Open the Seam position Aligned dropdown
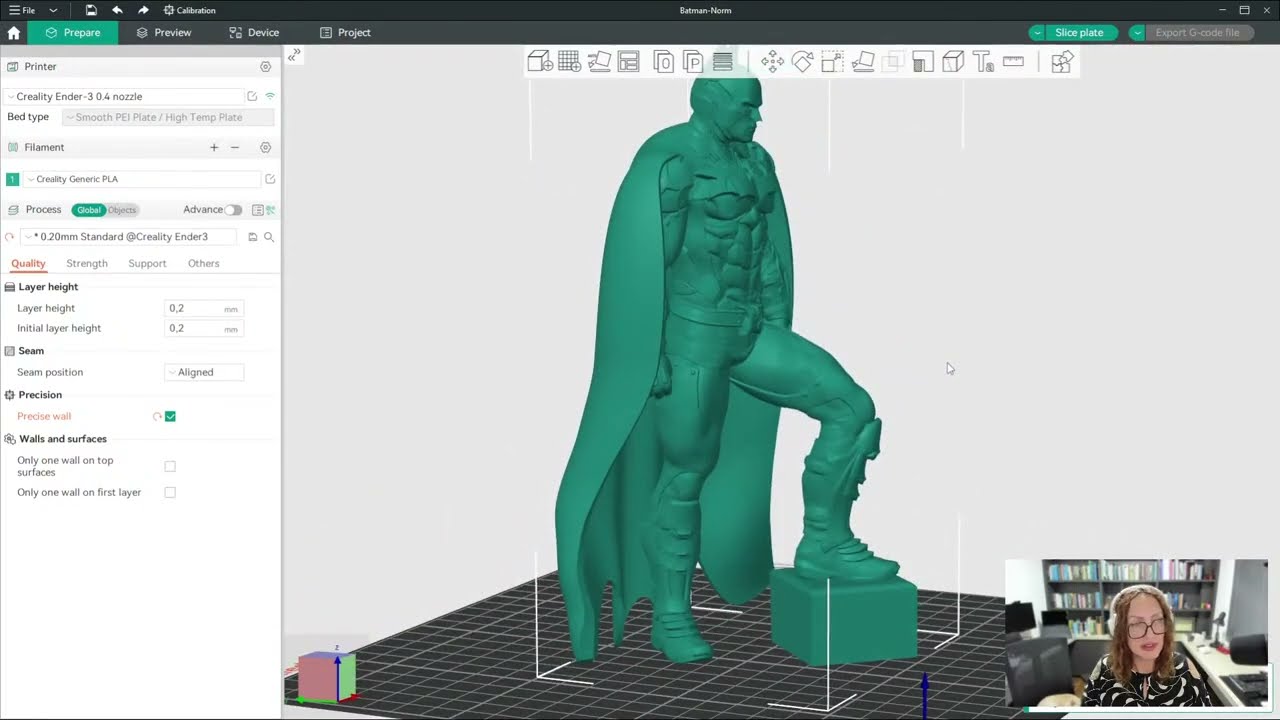The height and width of the screenshot is (720, 1280). pos(203,372)
